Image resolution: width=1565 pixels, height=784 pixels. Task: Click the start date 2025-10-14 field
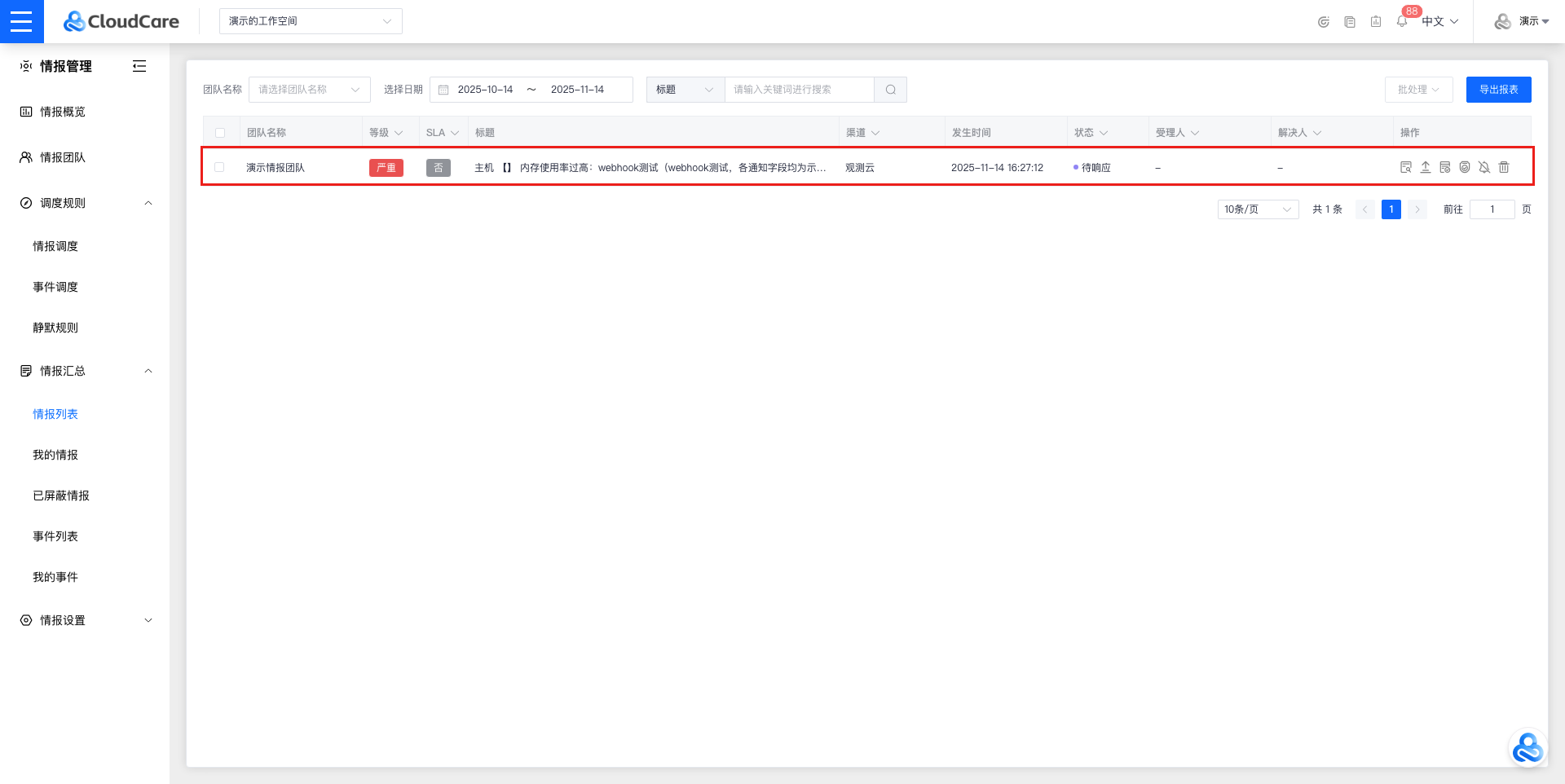pyautogui.click(x=485, y=90)
